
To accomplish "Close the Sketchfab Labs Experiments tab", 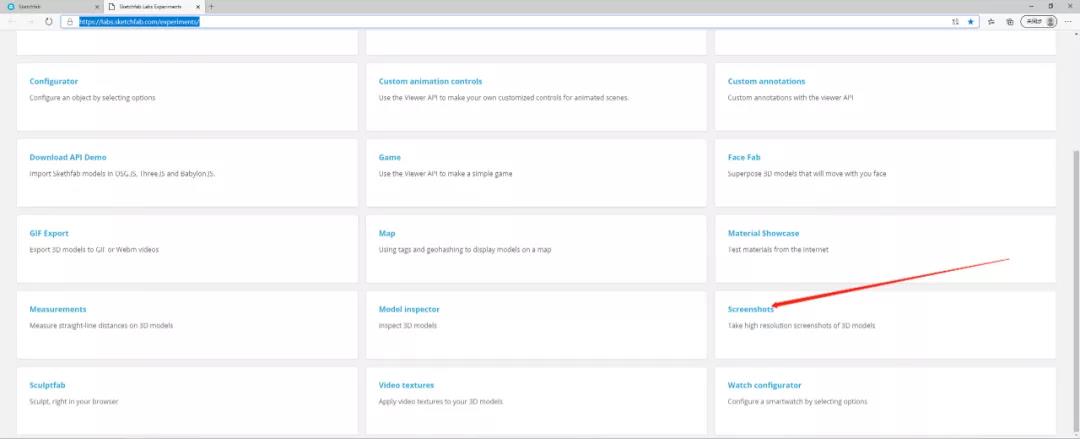I will 198,6.
